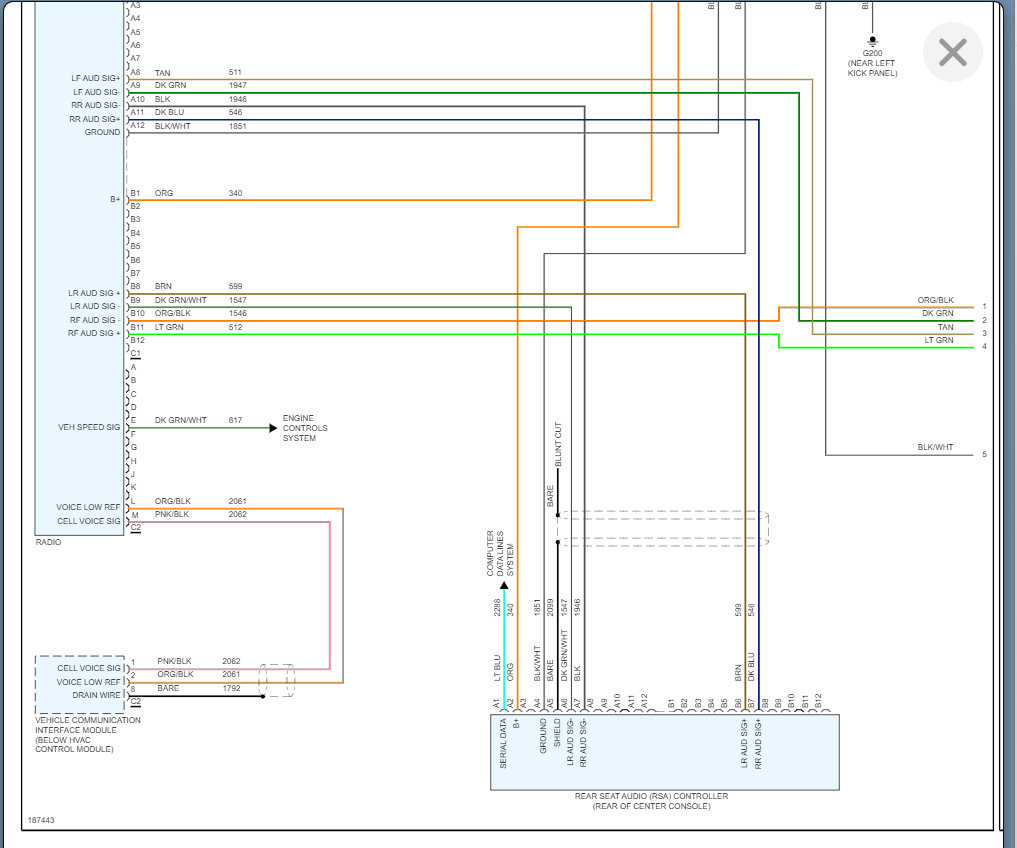Select 'REAR SEAT AUDIO (RSA) CONTROLLER' label
The image size is (1017, 848).
point(651,796)
